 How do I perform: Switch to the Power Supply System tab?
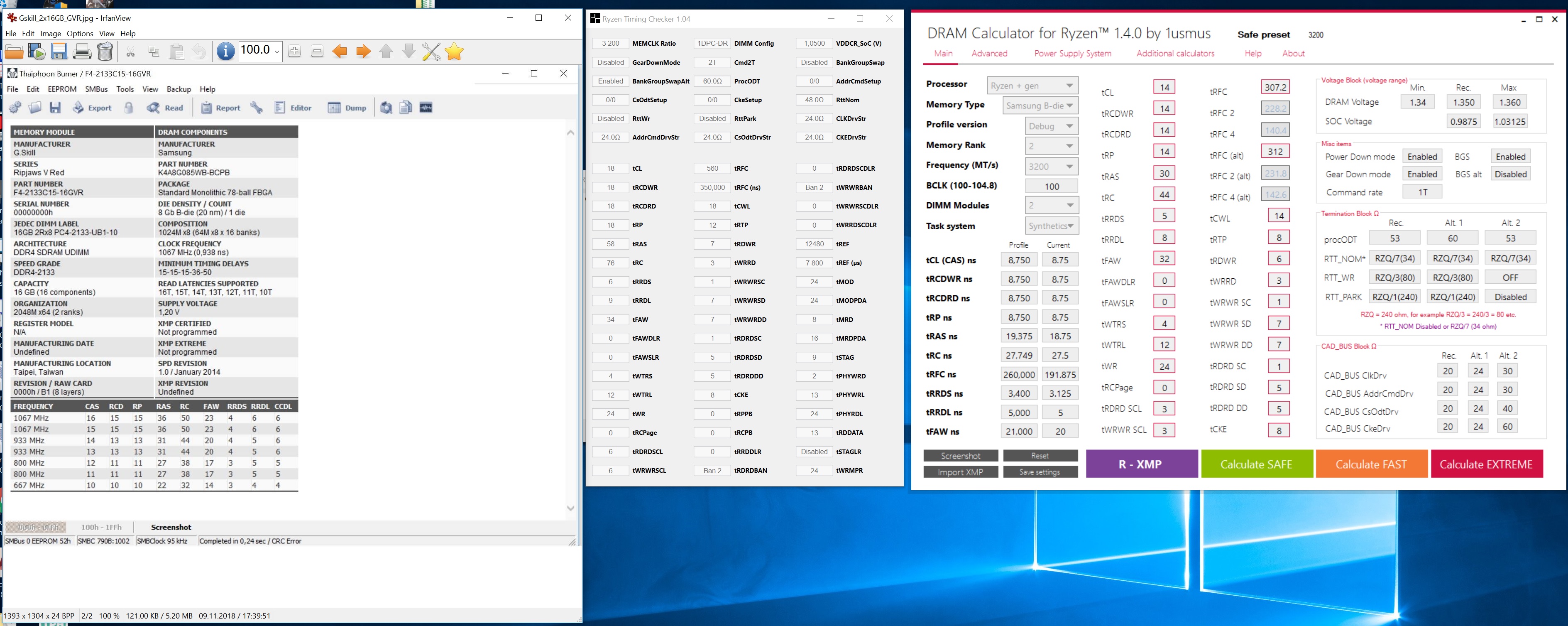click(x=1072, y=54)
